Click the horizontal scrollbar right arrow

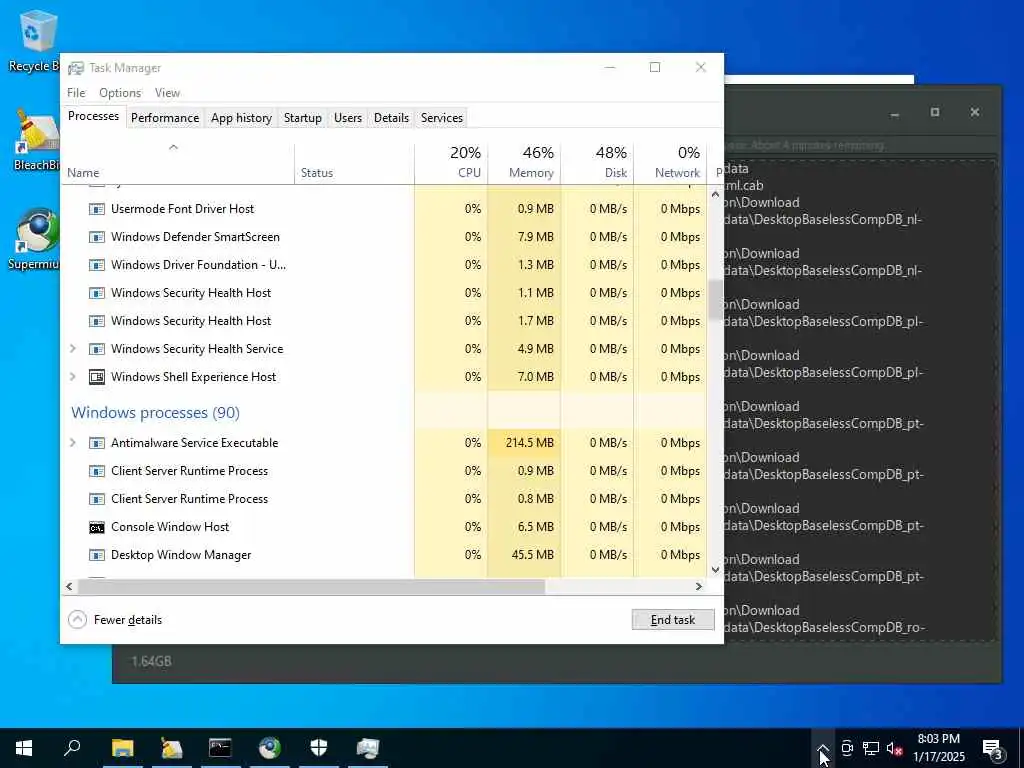[x=699, y=586]
